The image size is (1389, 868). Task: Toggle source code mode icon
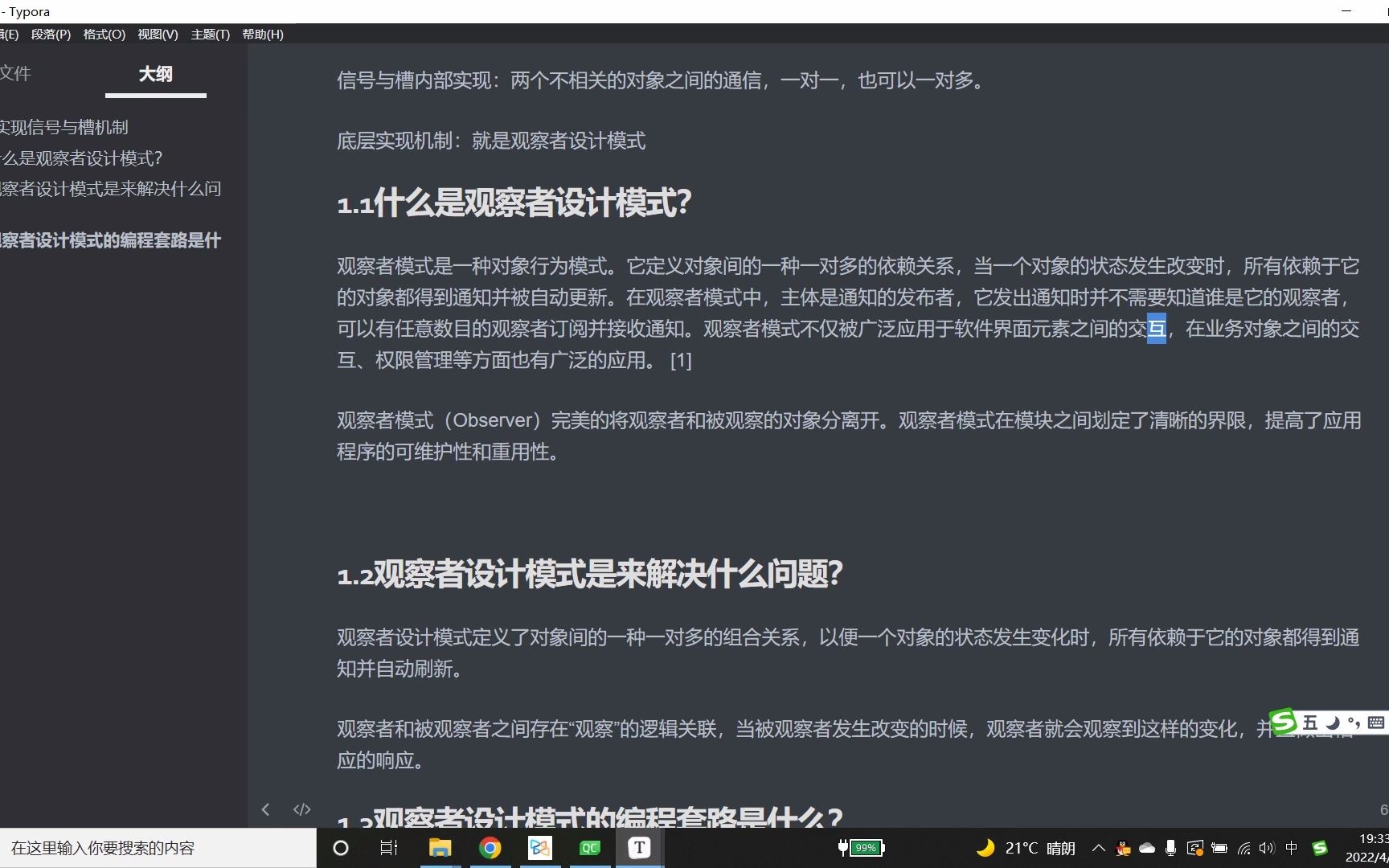coord(302,809)
